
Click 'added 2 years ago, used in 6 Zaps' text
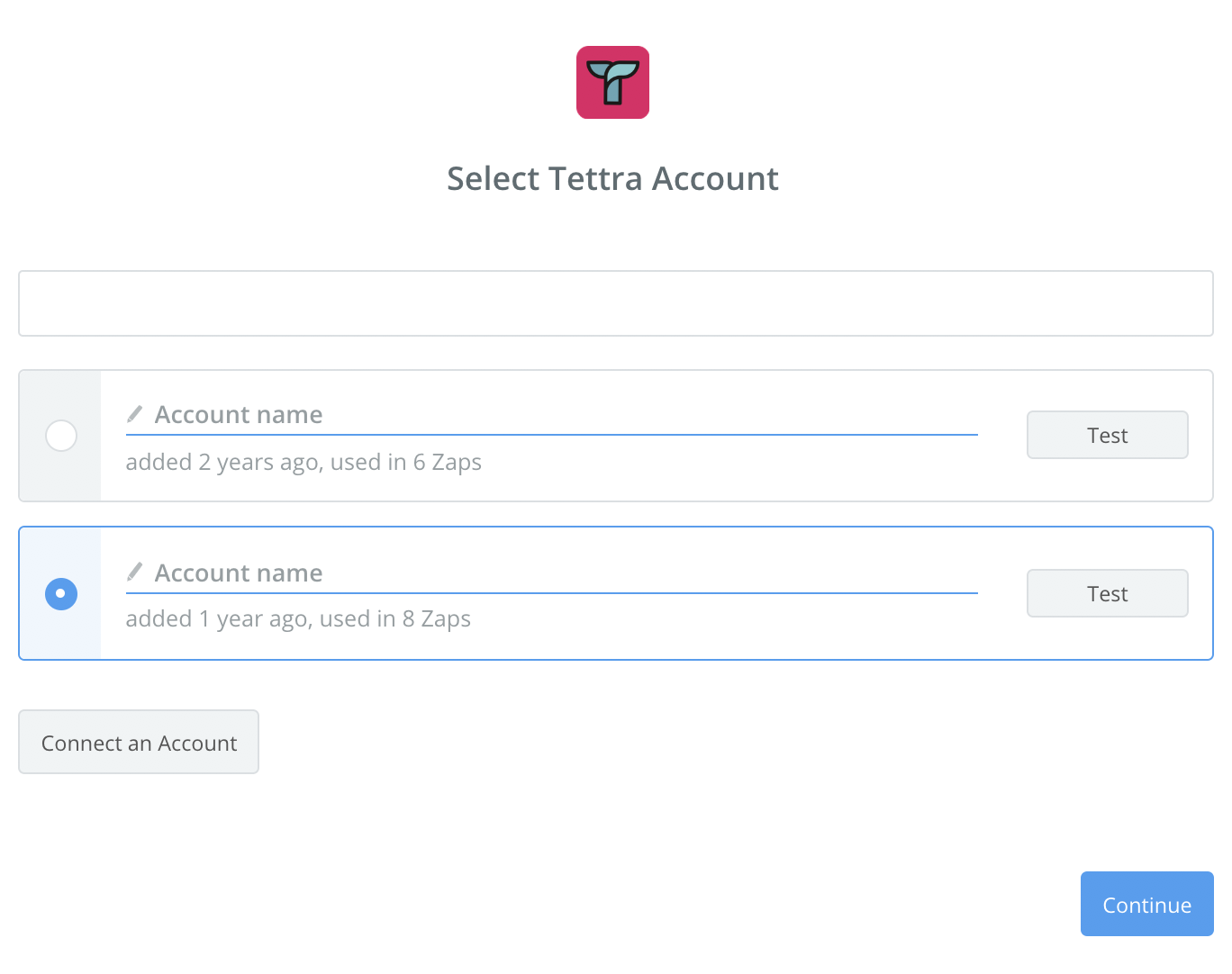tap(303, 463)
